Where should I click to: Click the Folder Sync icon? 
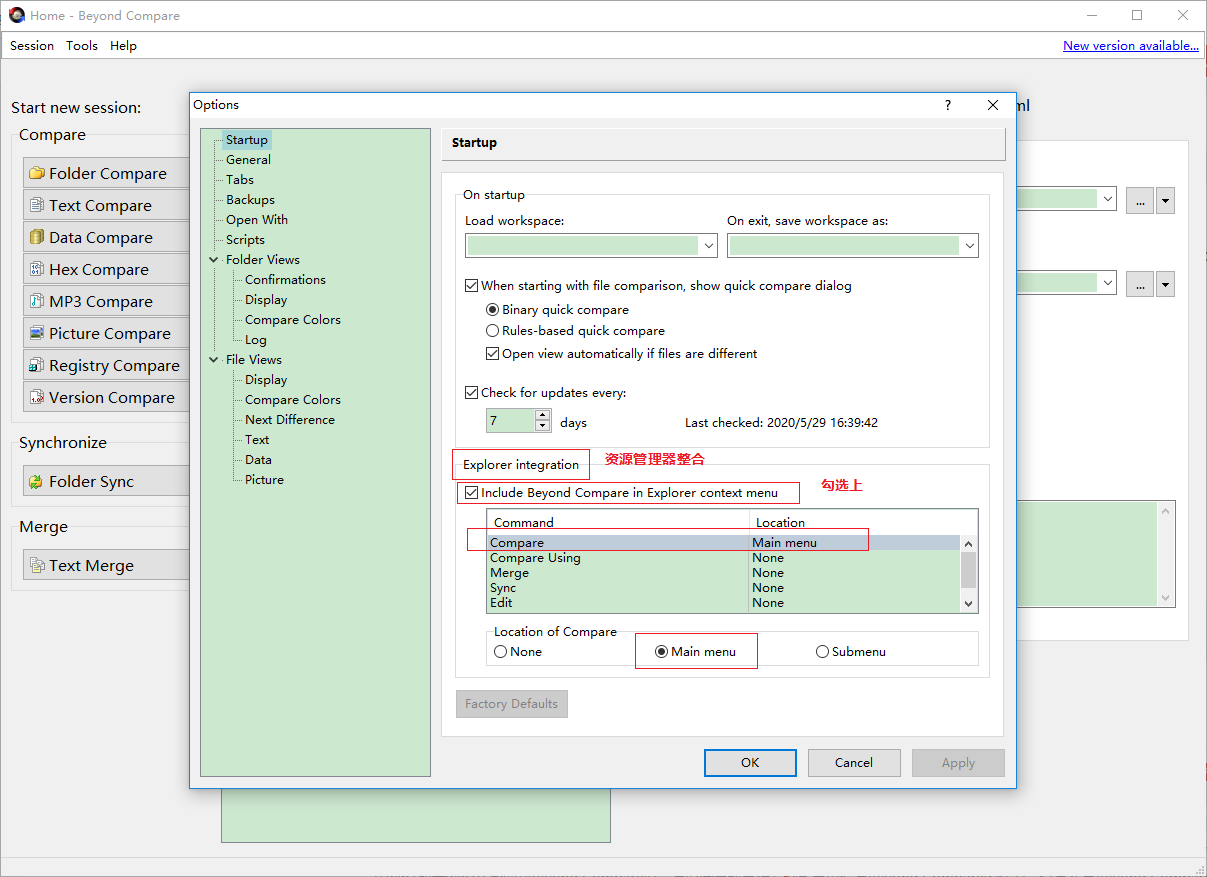point(37,481)
